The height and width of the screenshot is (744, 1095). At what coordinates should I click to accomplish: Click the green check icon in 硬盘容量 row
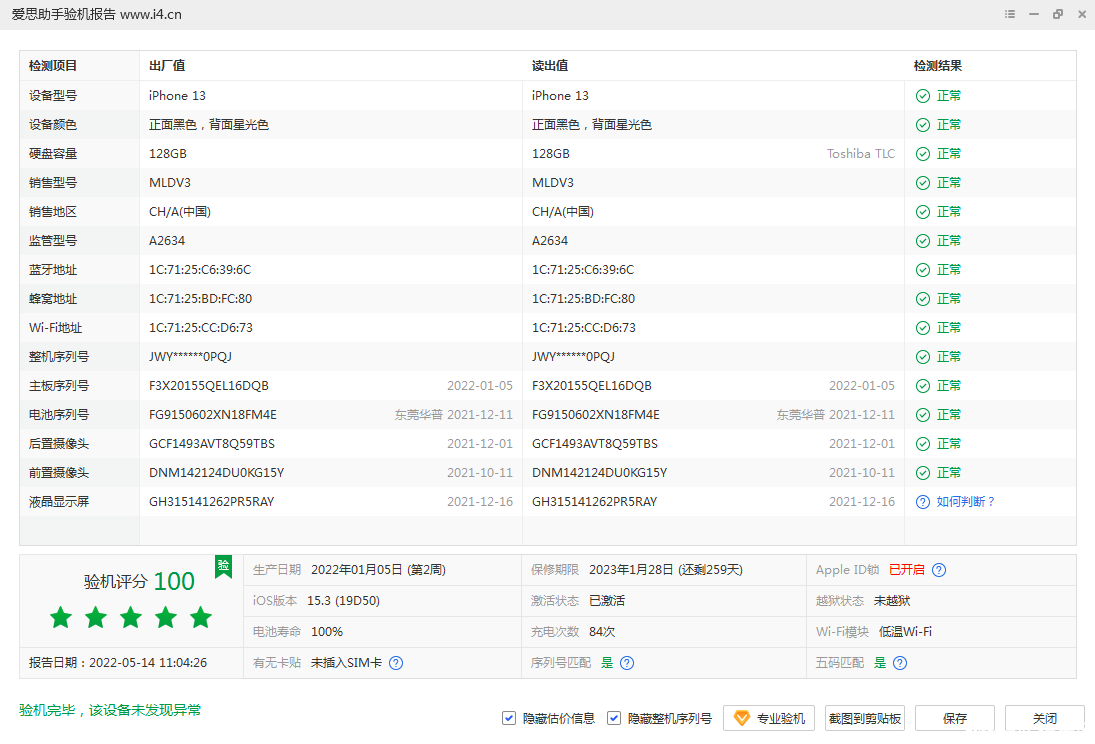923,154
